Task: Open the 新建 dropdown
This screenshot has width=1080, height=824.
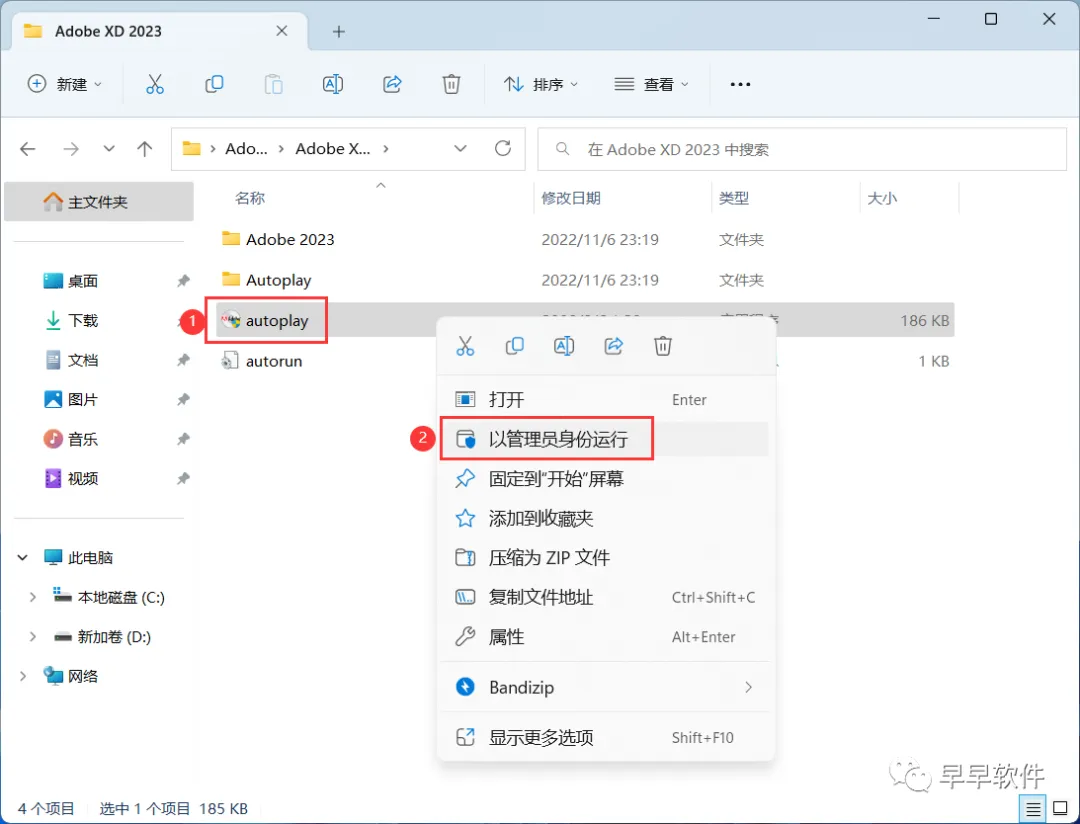Action: pyautogui.click(x=65, y=84)
